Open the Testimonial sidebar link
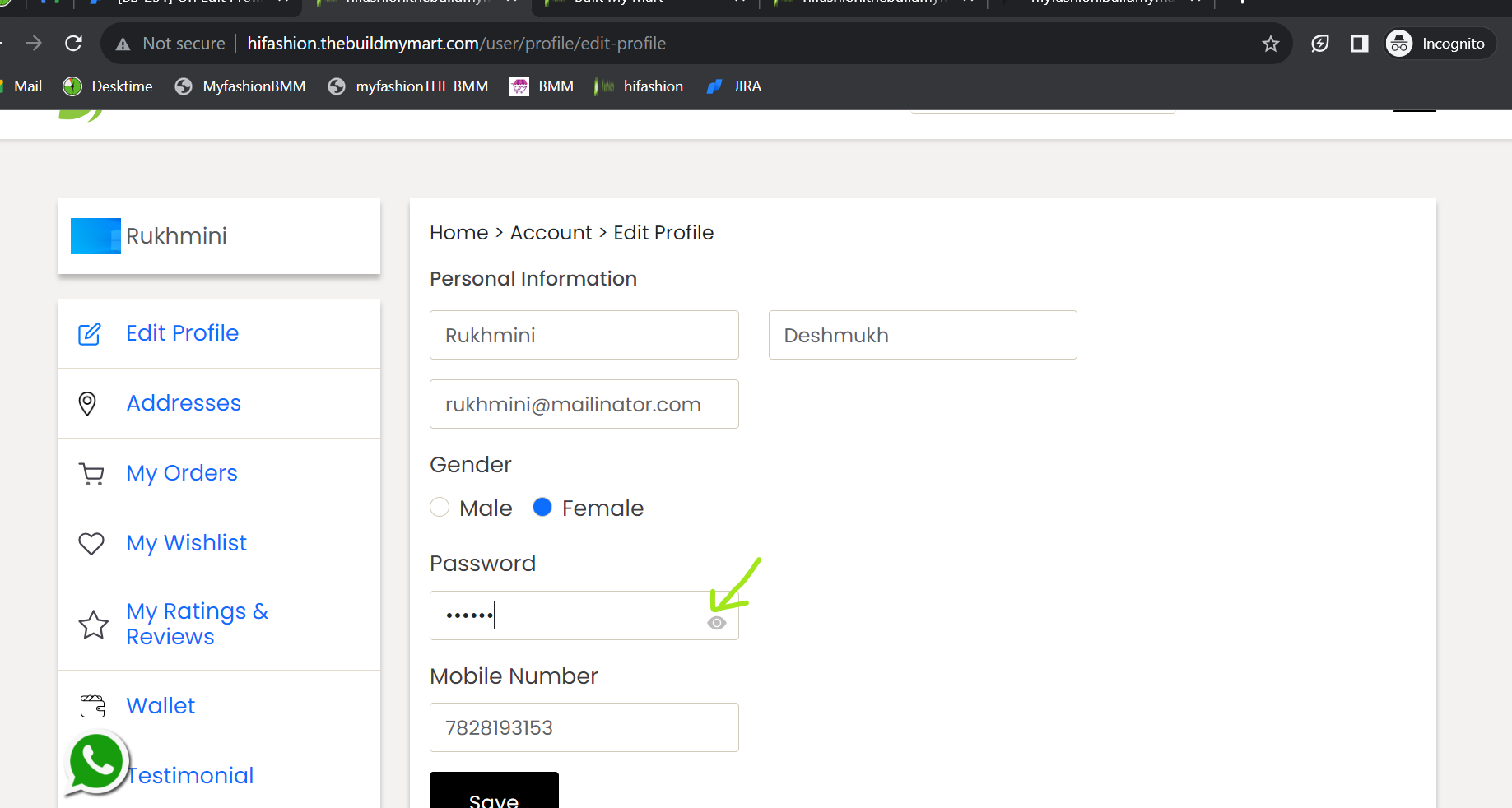1512x808 pixels. [191, 776]
